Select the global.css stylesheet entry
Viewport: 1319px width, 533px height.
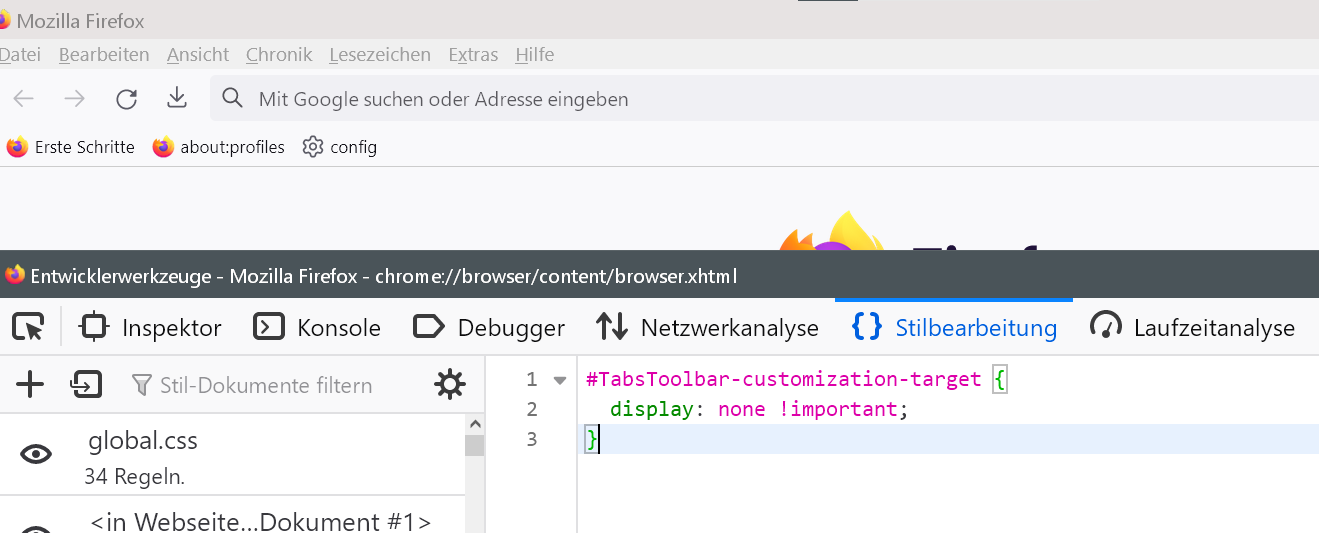(x=232, y=456)
